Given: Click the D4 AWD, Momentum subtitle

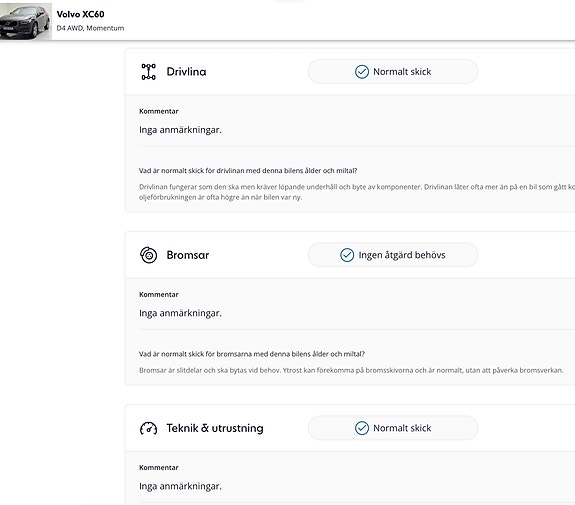Looking at the screenshot, I should tap(90, 28).
